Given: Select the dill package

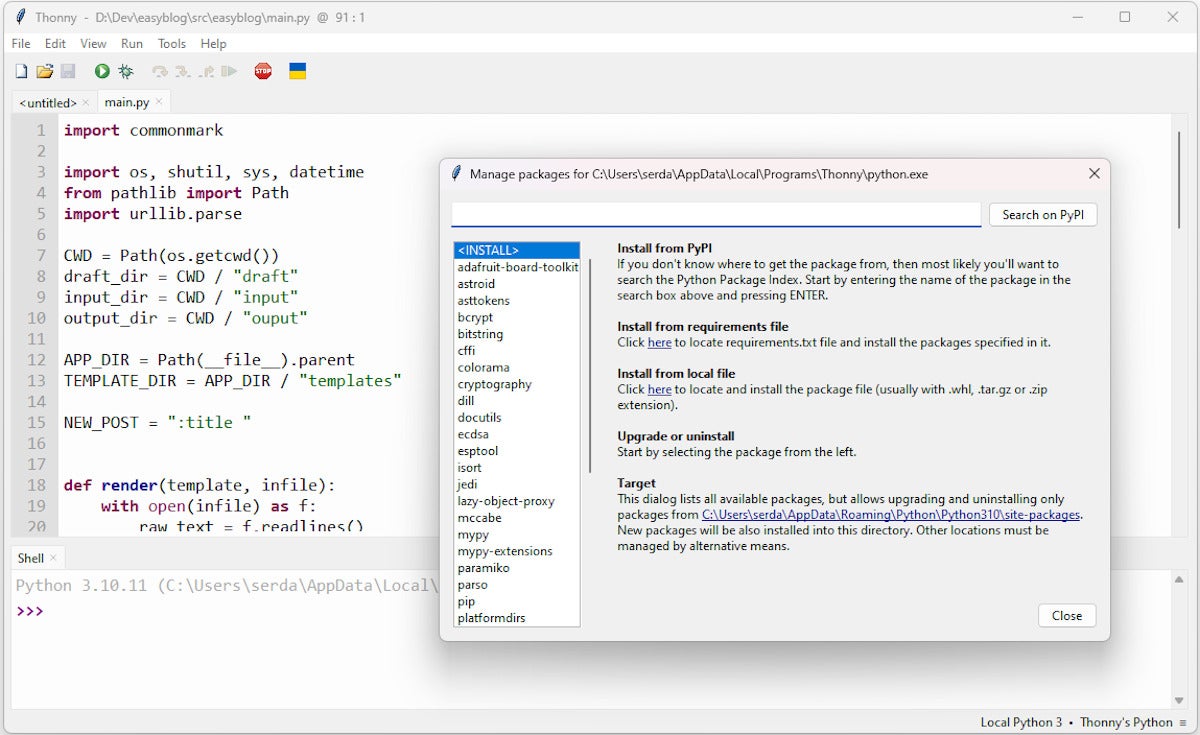Looking at the screenshot, I should pyautogui.click(x=516, y=401).
